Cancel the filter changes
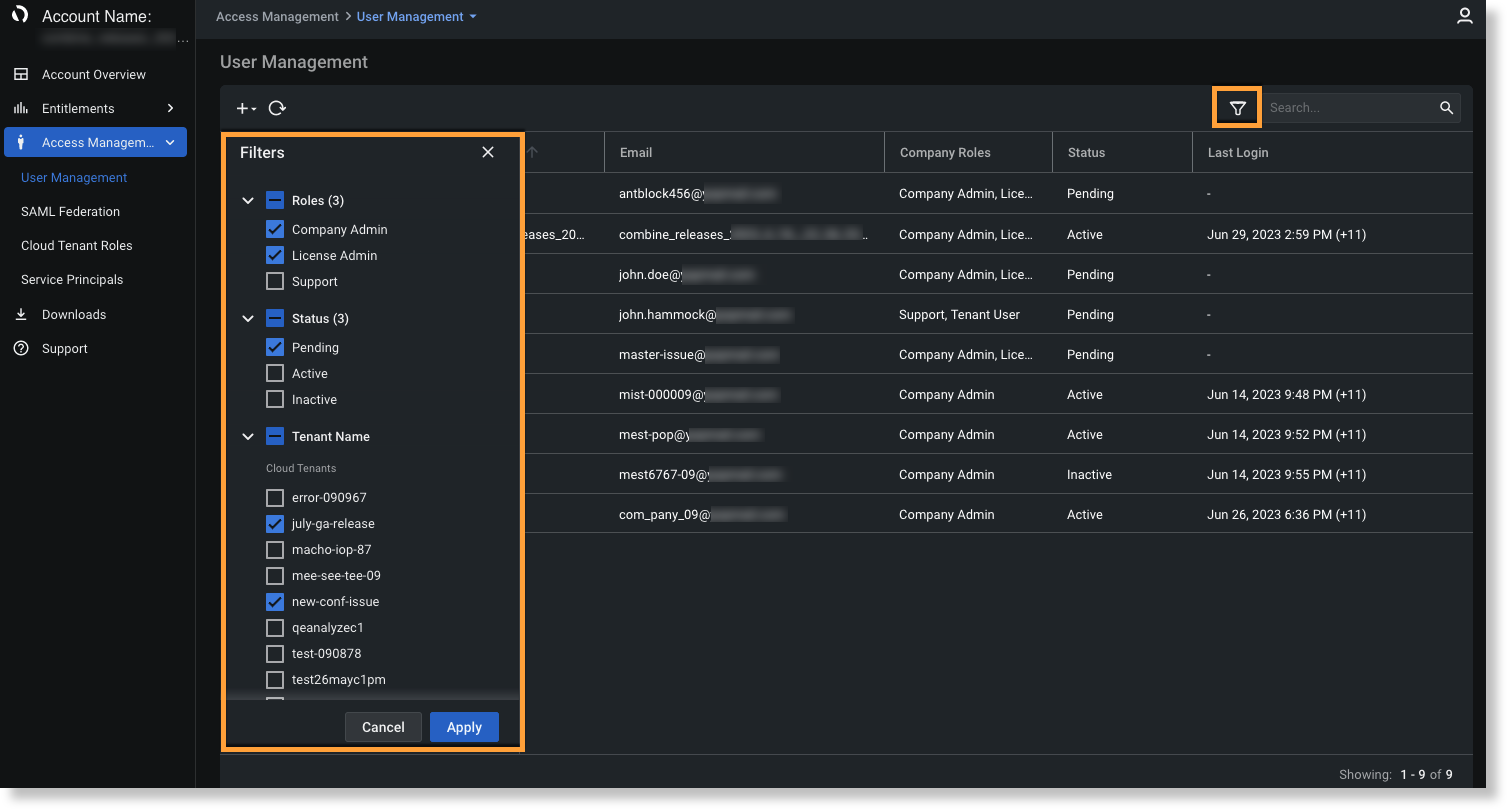1507x809 pixels. (x=383, y=727)
